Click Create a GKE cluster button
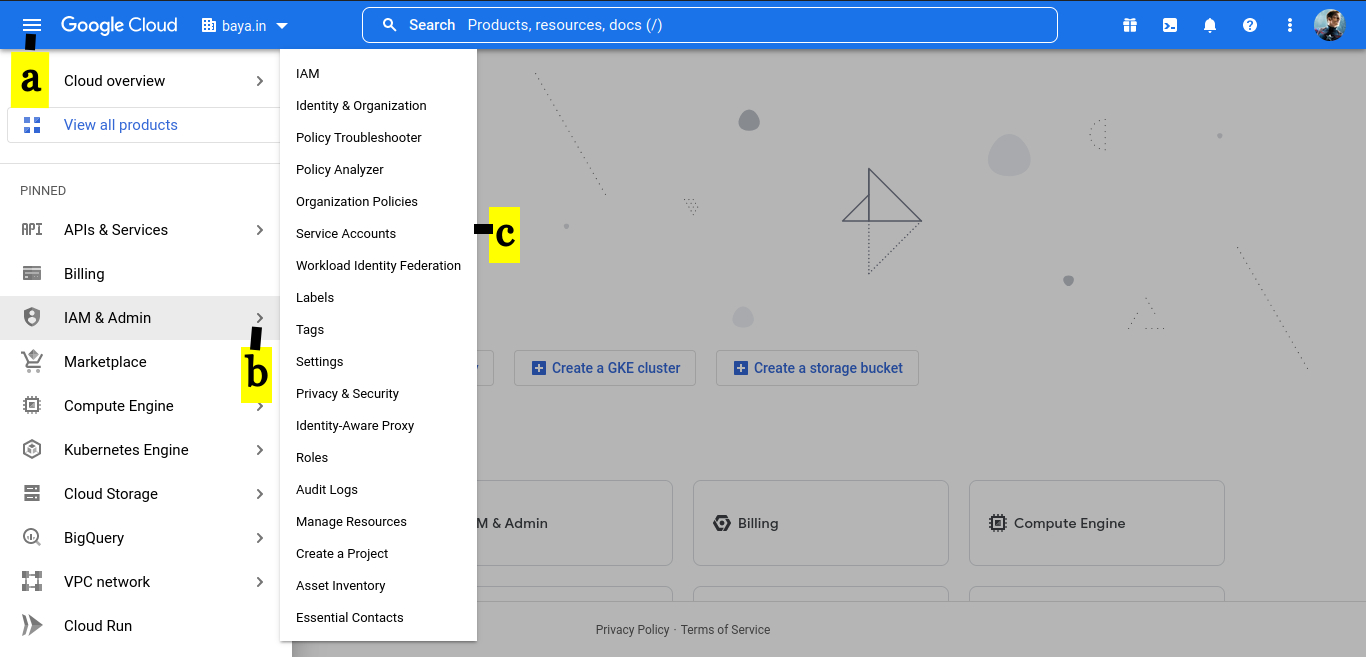Viewport: 1366px width, 657px height. click(606, 368)
